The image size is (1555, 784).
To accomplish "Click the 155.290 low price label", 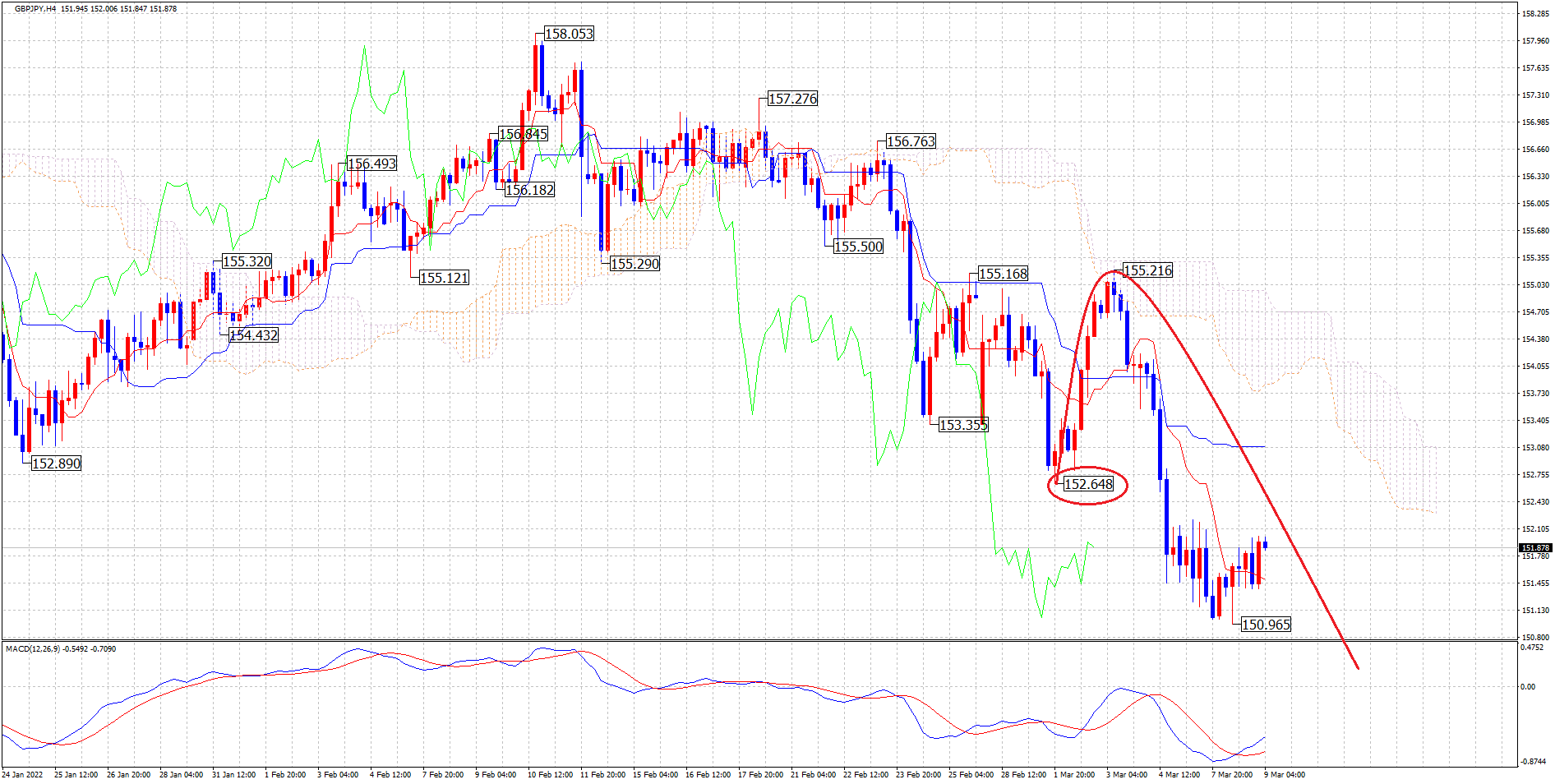I will click(x=634, y=264).
